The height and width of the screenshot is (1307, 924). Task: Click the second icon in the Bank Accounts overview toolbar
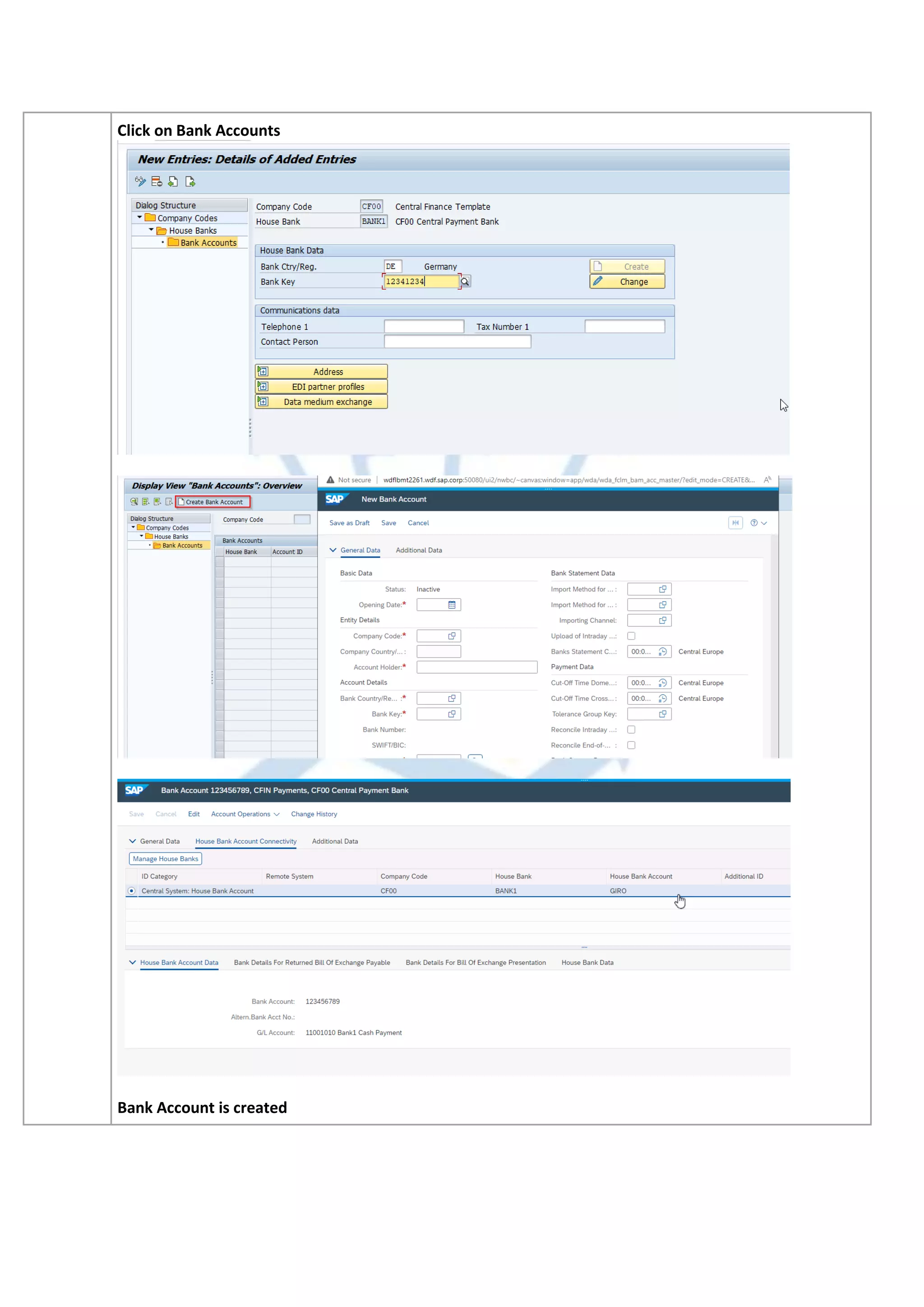point(146,501)
